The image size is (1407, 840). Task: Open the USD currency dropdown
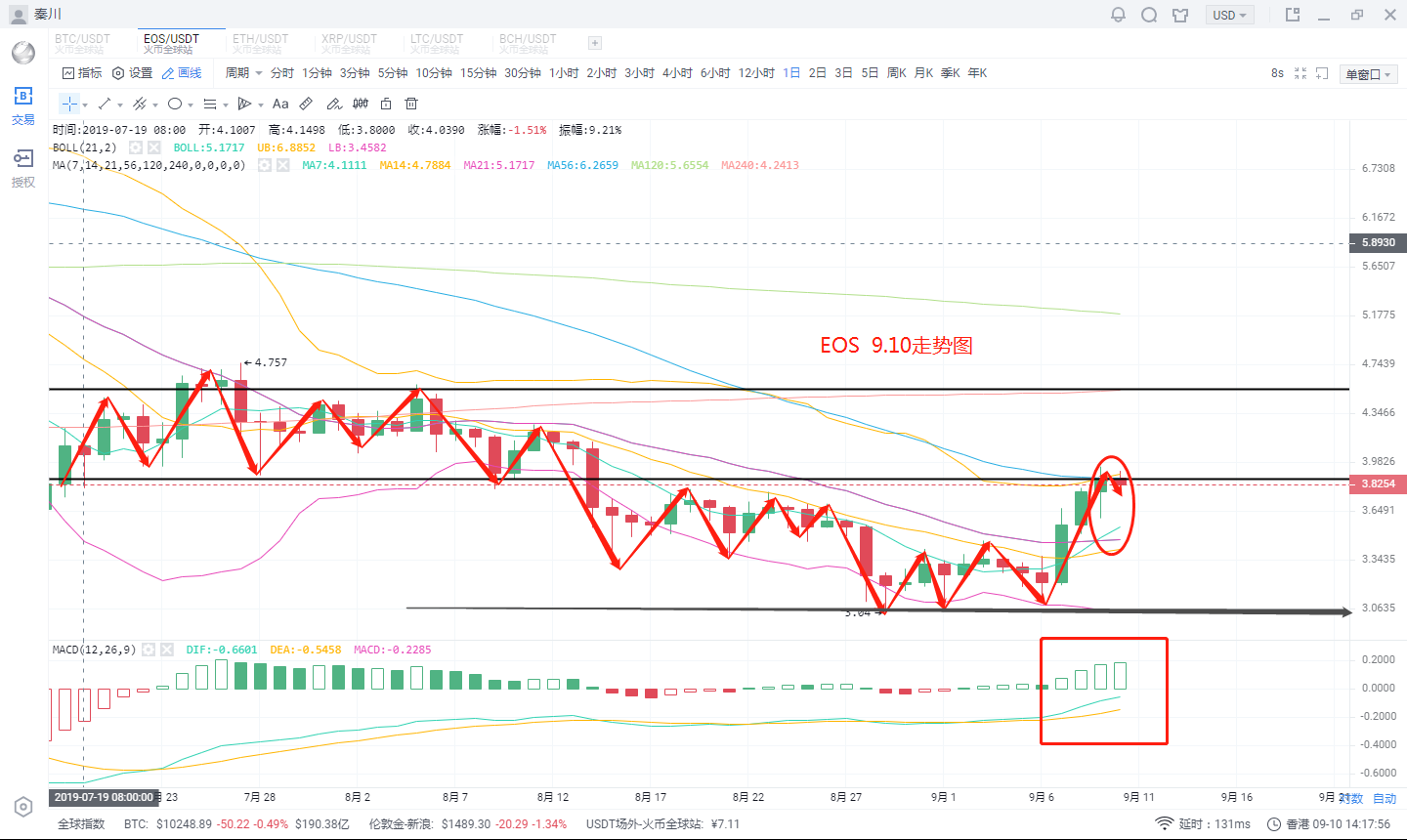[x=1229, y=15]
